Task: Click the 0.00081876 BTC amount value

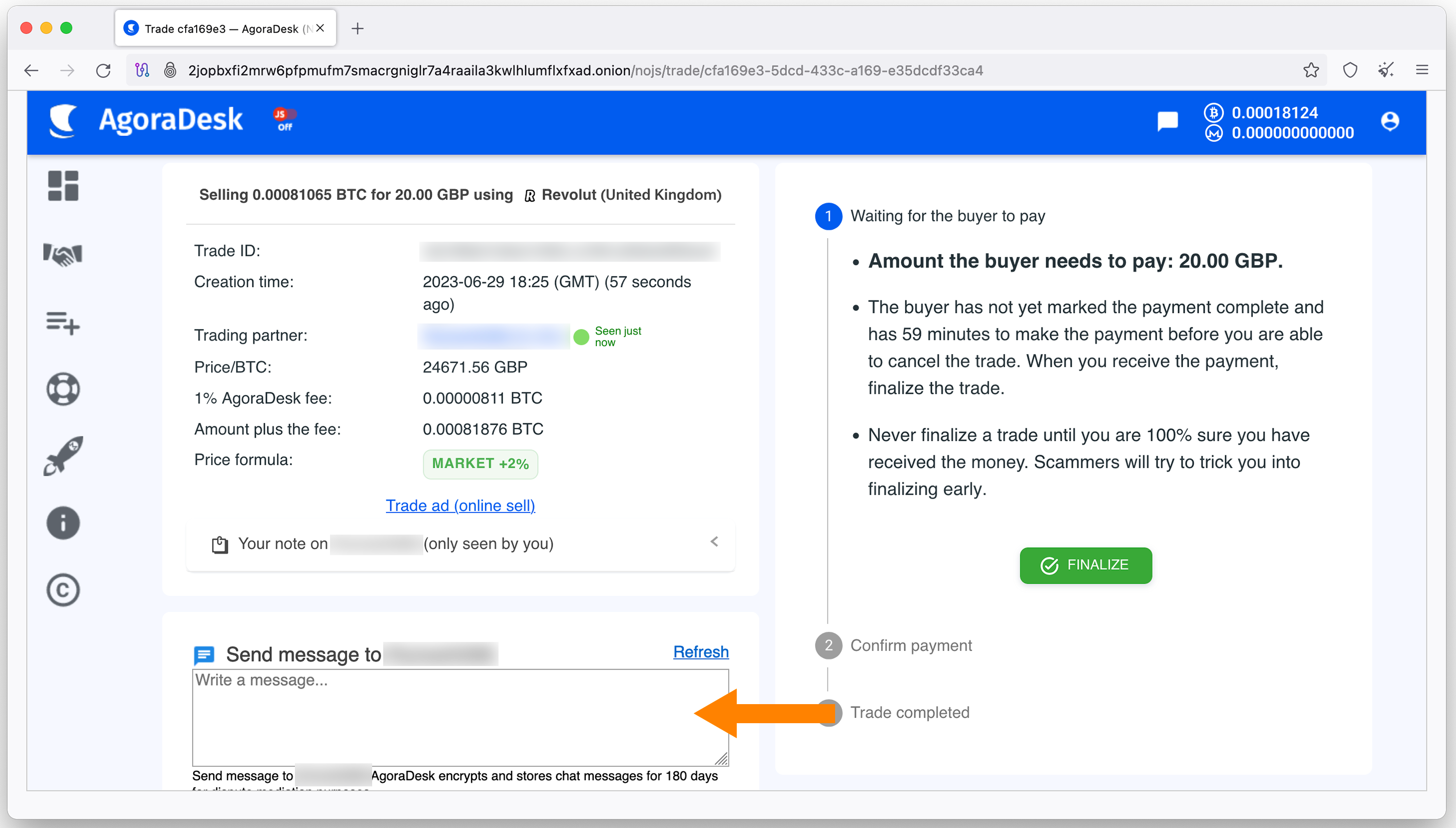Action: [x=482, y=429]
